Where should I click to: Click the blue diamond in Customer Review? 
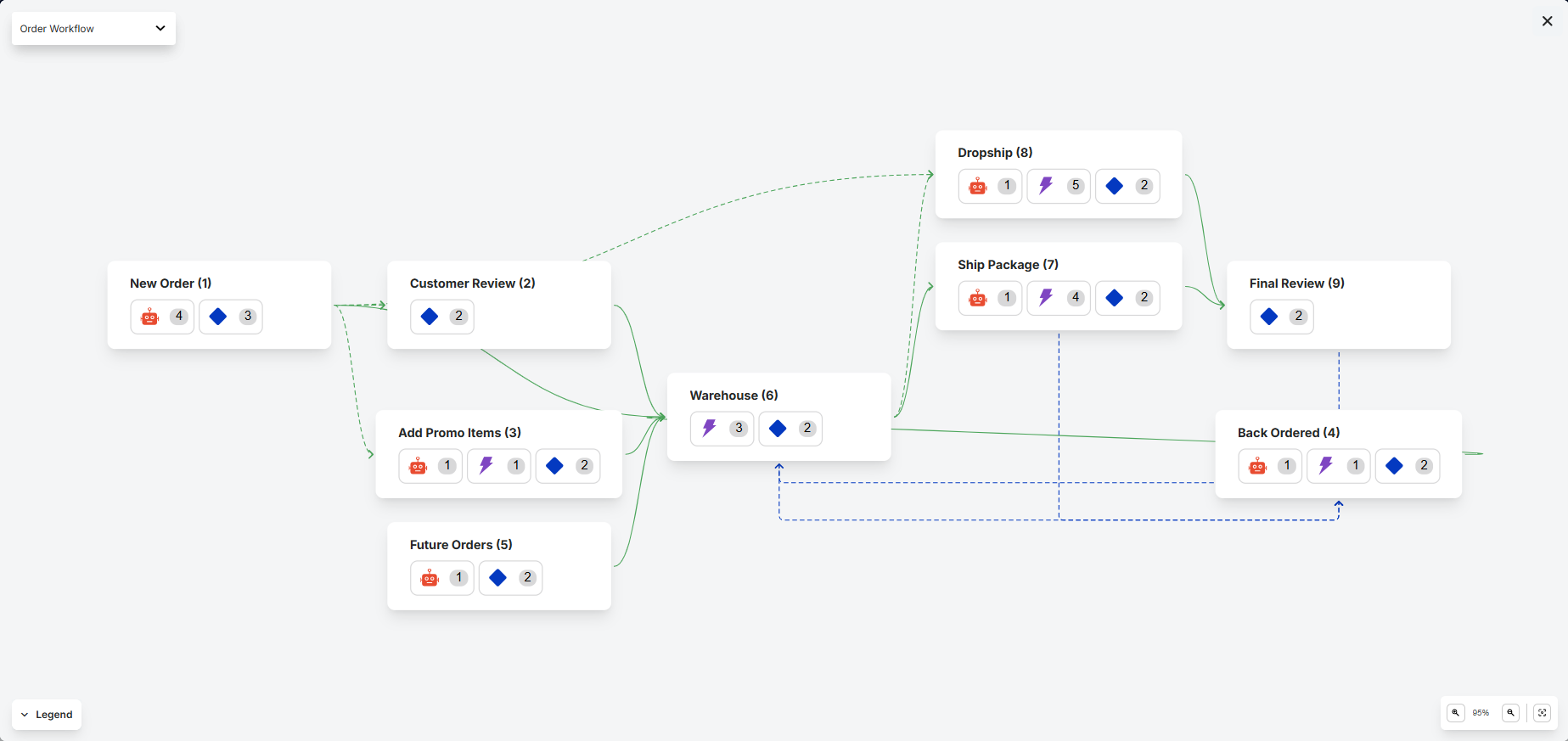430,317
